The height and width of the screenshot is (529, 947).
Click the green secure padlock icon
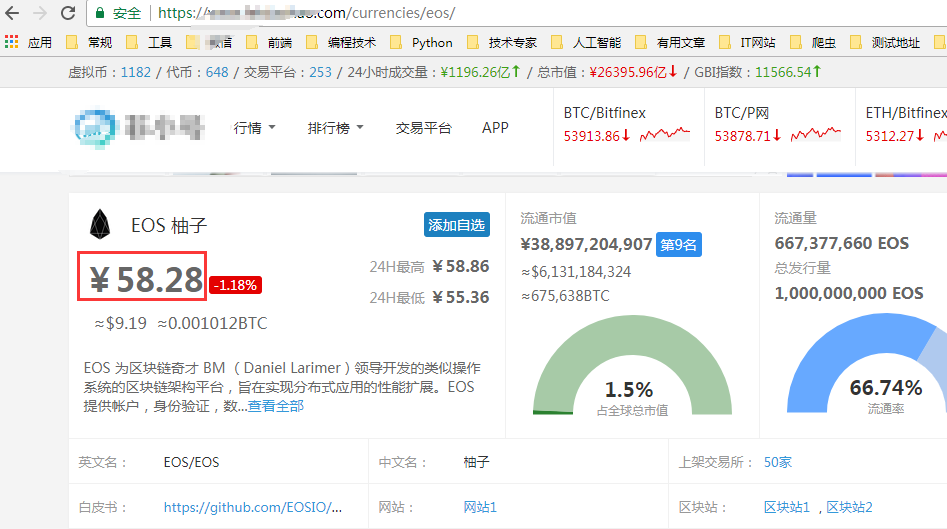tap(100, 13)
